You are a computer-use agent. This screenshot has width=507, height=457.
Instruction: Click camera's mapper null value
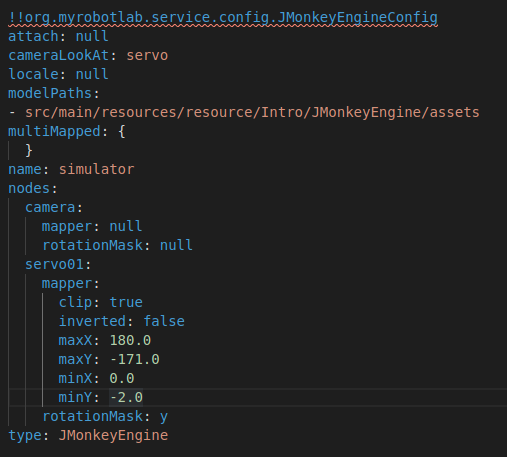pos(126,226)
